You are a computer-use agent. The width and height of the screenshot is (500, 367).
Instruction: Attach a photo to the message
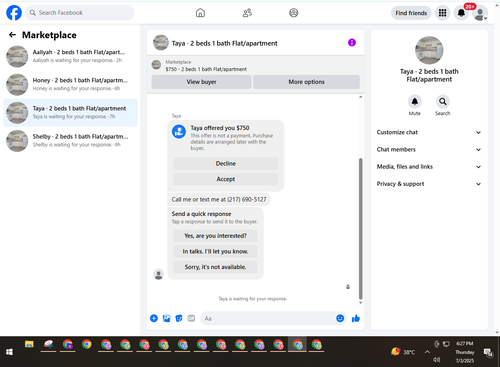tap(166, 318)
